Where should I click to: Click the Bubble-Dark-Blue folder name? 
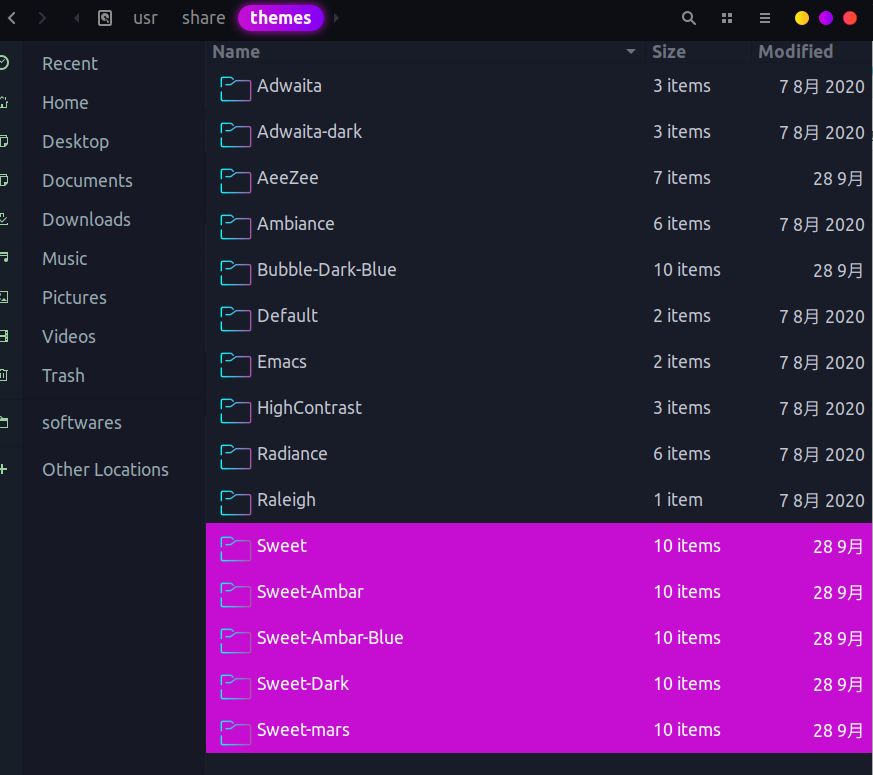326,269
